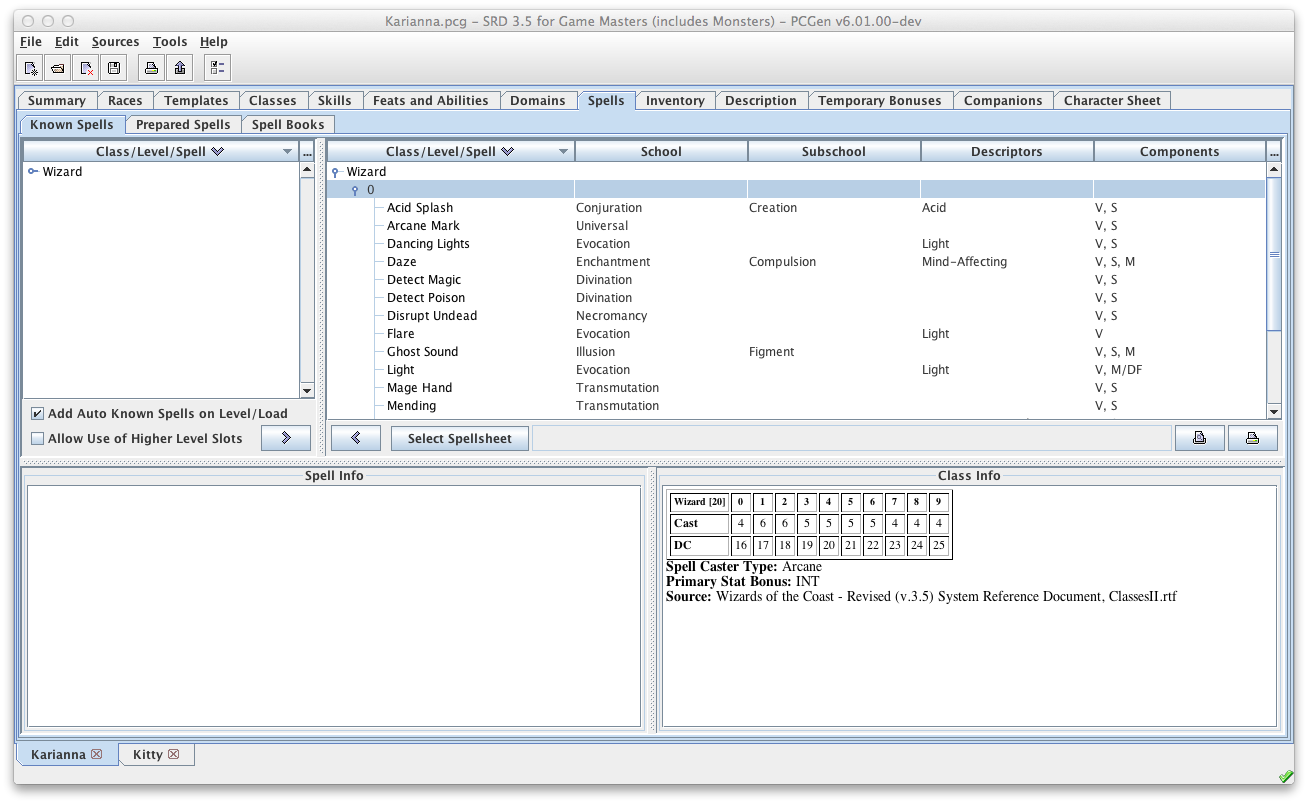Click the Close character toolbar icon
Screen dimensions: 1308x804
(x=87, y=68)
